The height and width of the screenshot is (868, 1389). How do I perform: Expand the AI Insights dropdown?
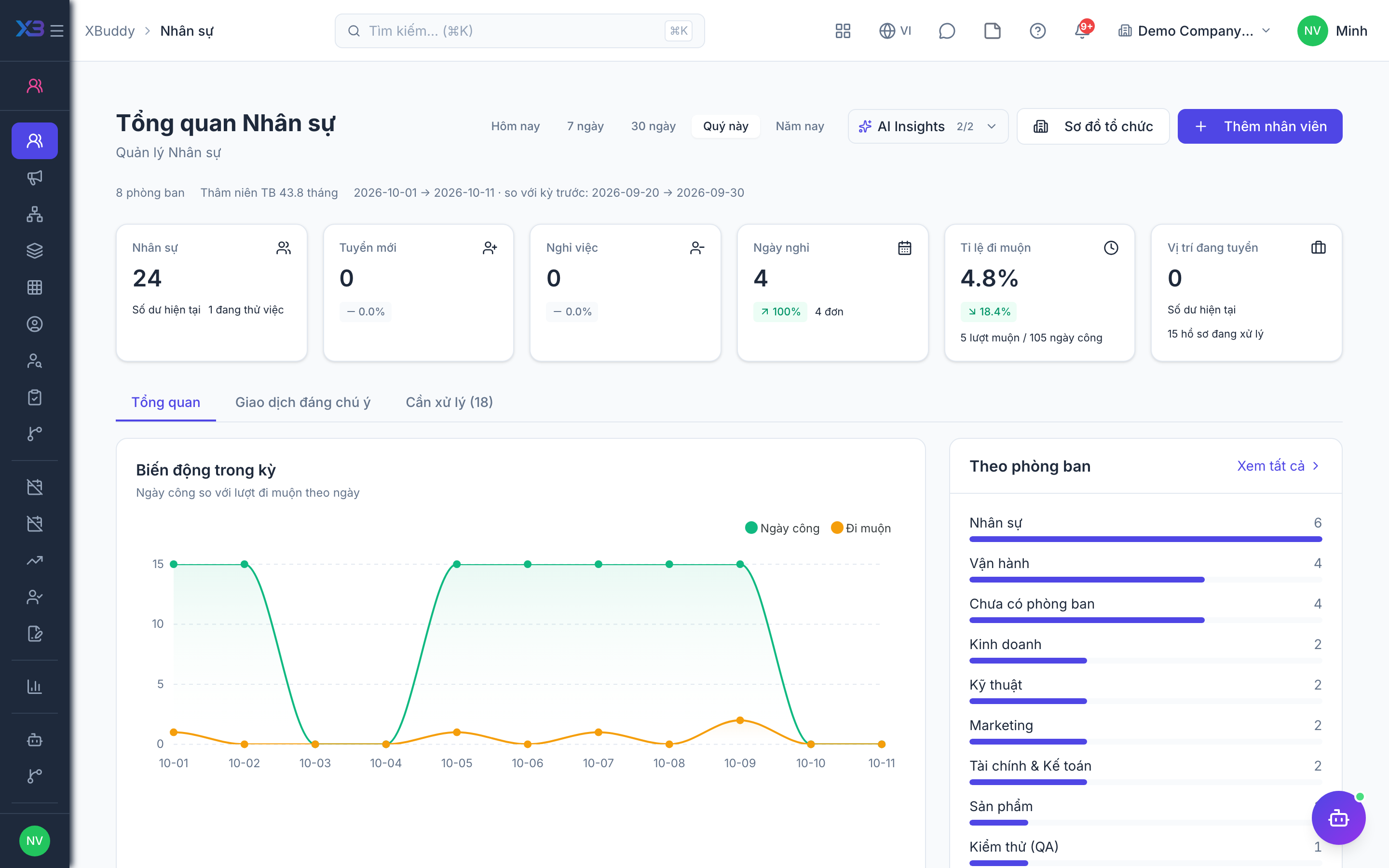927,126
